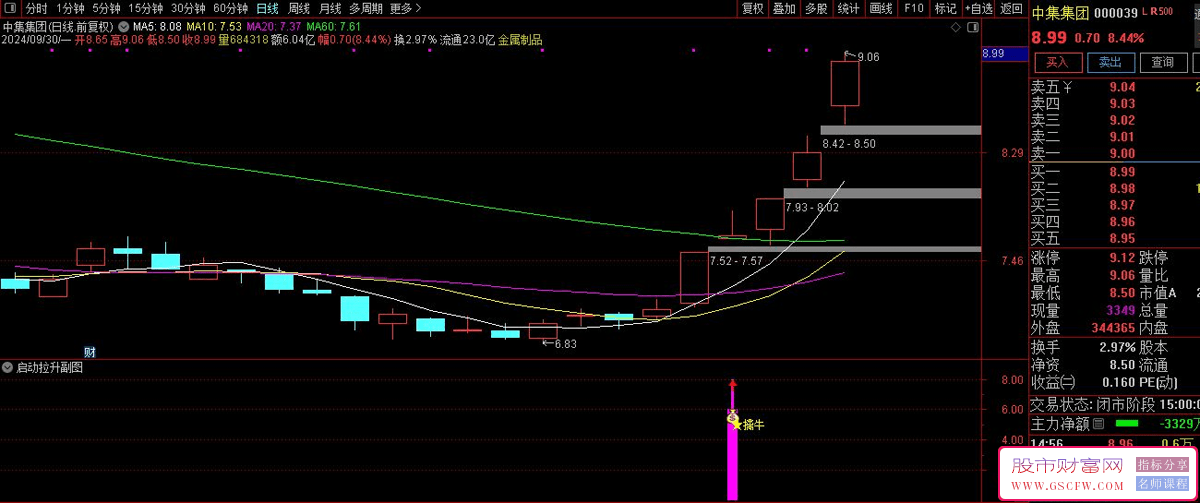Collapse the 启动拉升副图 indicator panel

point(8,368)
